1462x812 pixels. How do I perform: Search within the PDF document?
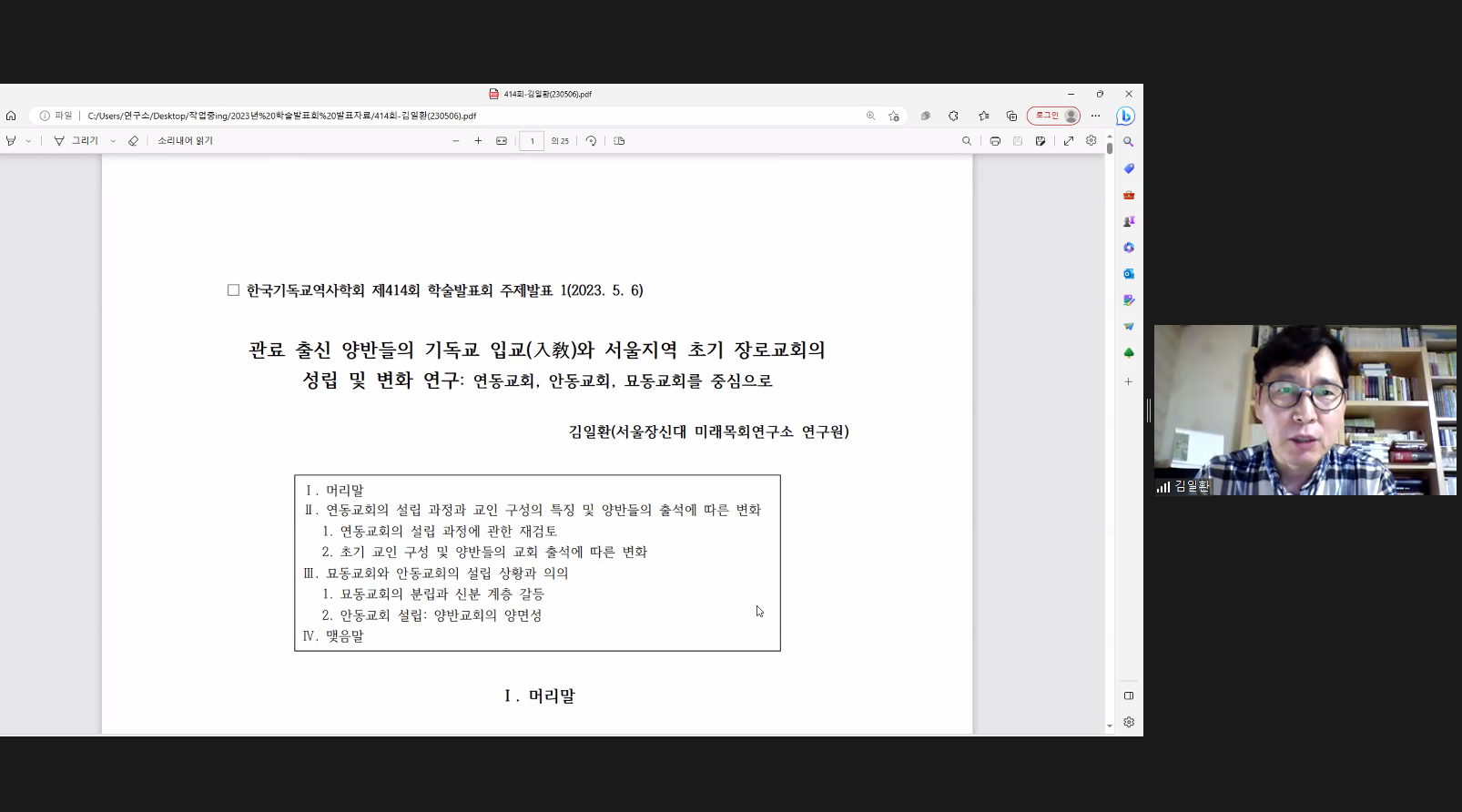[x=967, y=141]
